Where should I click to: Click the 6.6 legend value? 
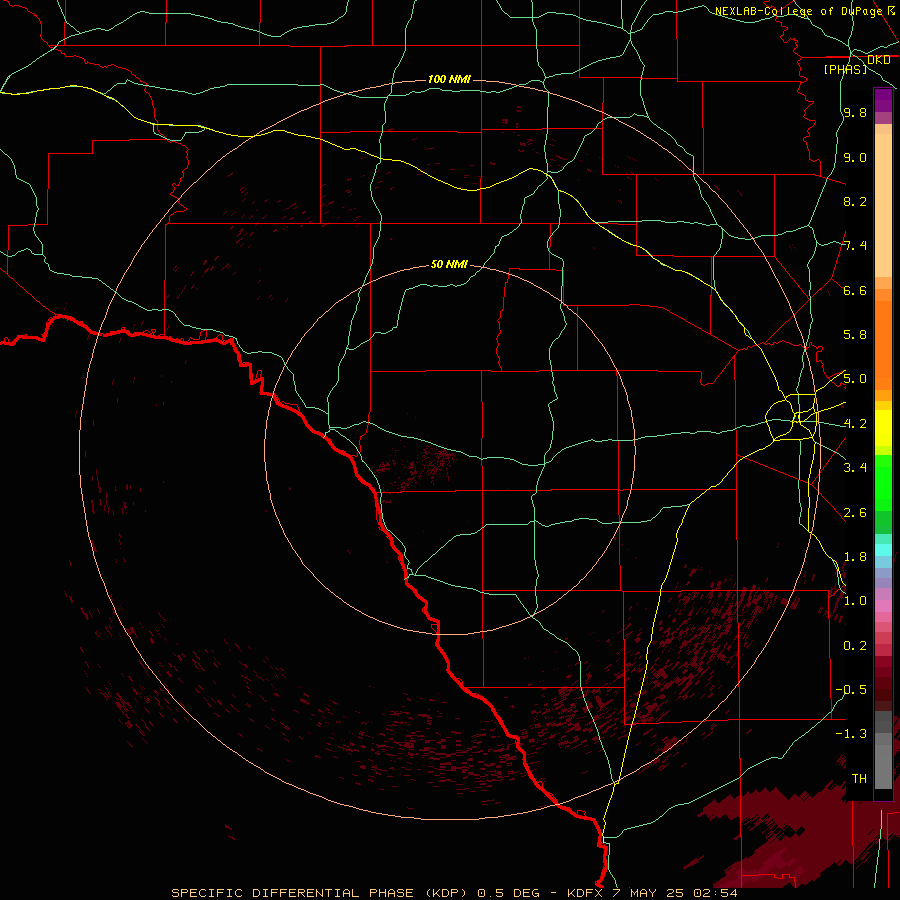pos(855,290)
